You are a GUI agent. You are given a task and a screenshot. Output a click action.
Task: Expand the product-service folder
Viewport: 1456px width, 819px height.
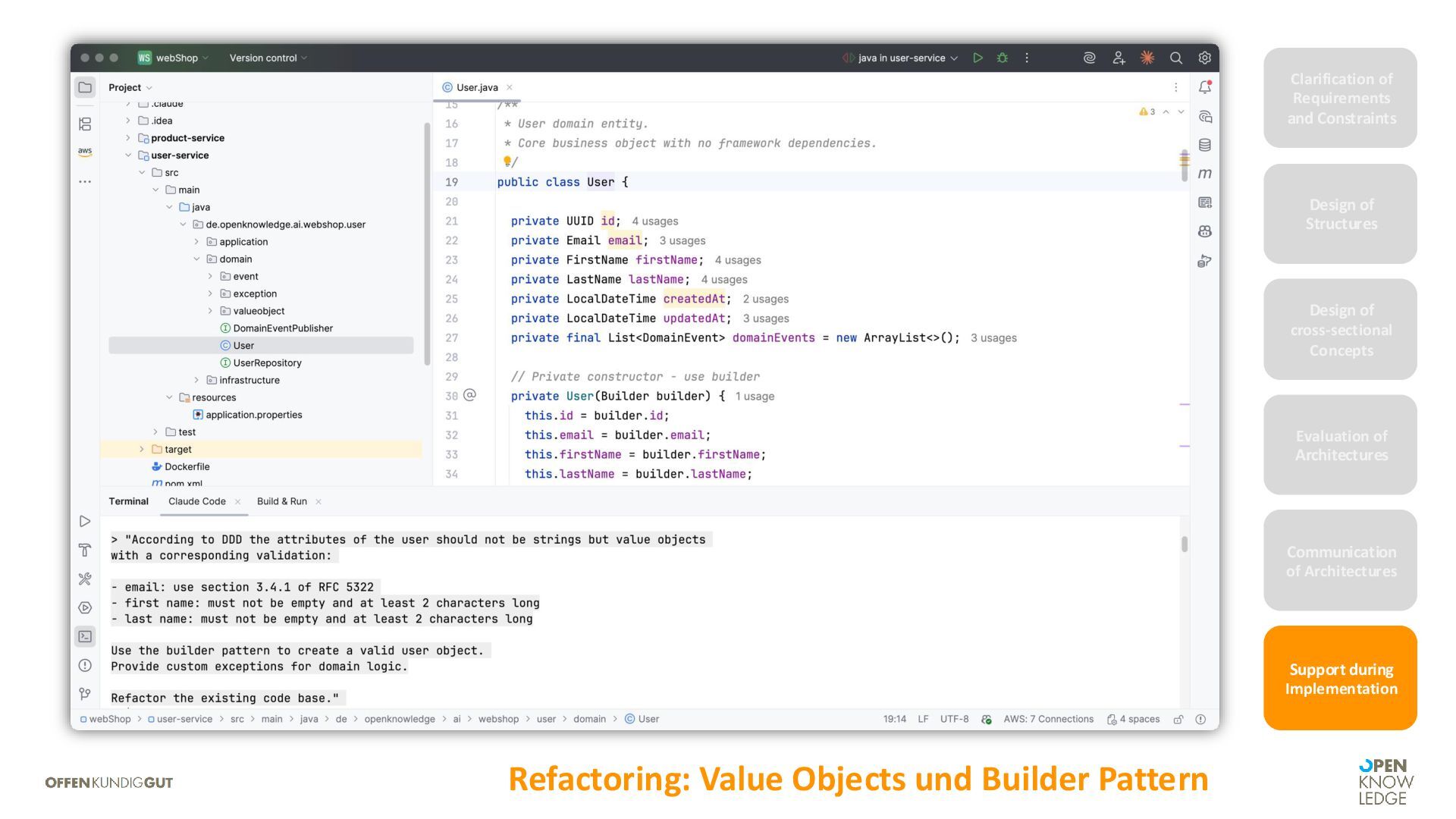click(128, 138)
